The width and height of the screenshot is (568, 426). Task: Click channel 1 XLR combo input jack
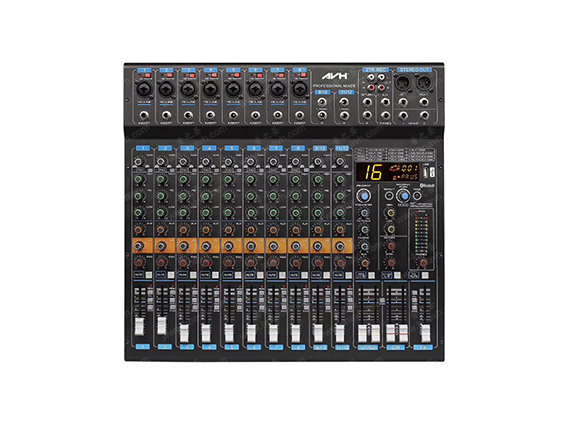click(143, 89)
